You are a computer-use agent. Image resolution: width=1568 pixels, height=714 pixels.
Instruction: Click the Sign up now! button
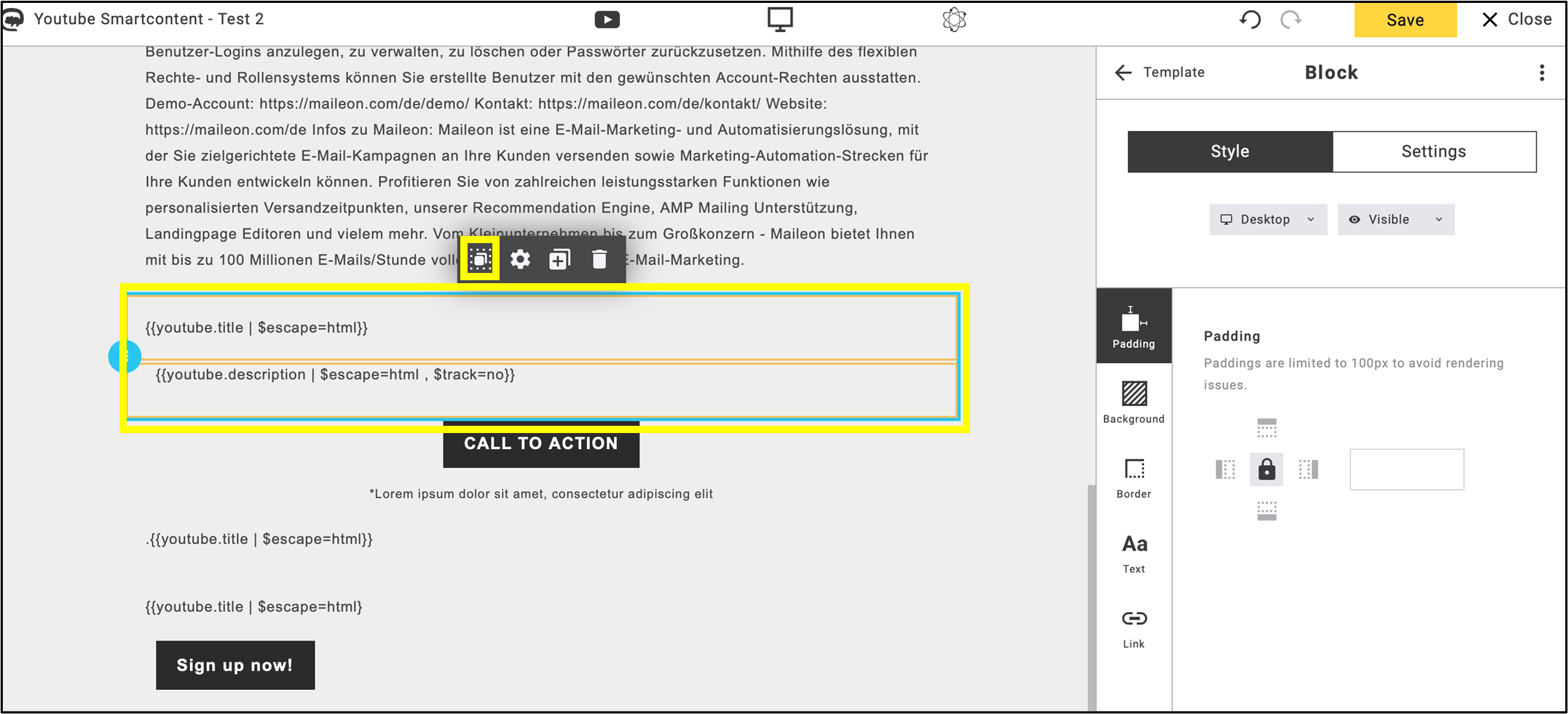[235, 665]
